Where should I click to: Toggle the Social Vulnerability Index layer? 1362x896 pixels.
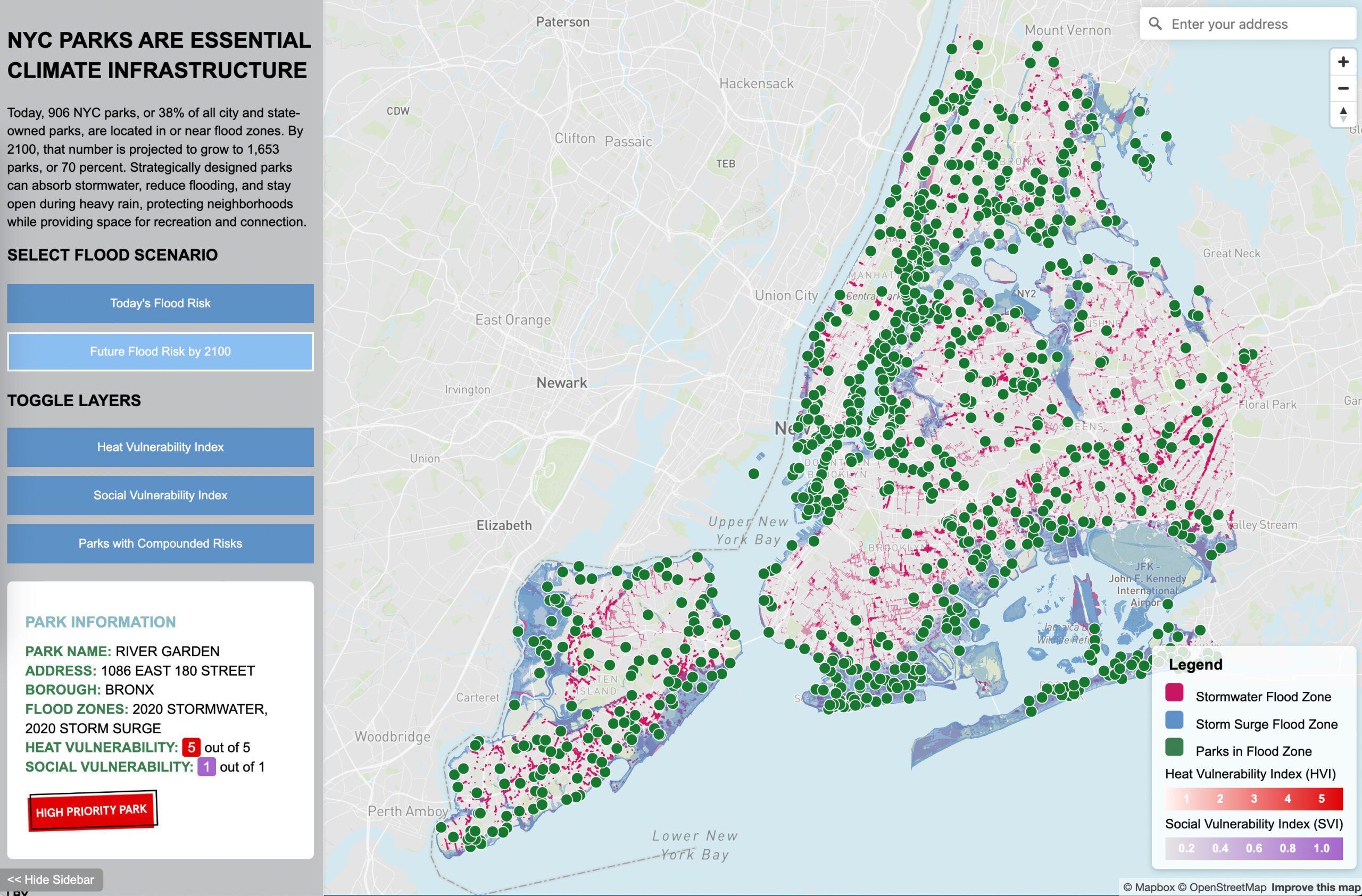tap(160, 495)
